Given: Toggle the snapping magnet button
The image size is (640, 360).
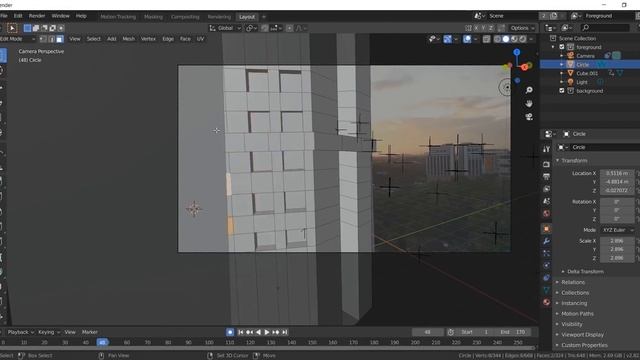Looking at the screenshot, I should pyautogui.click(x=264, y=28).
